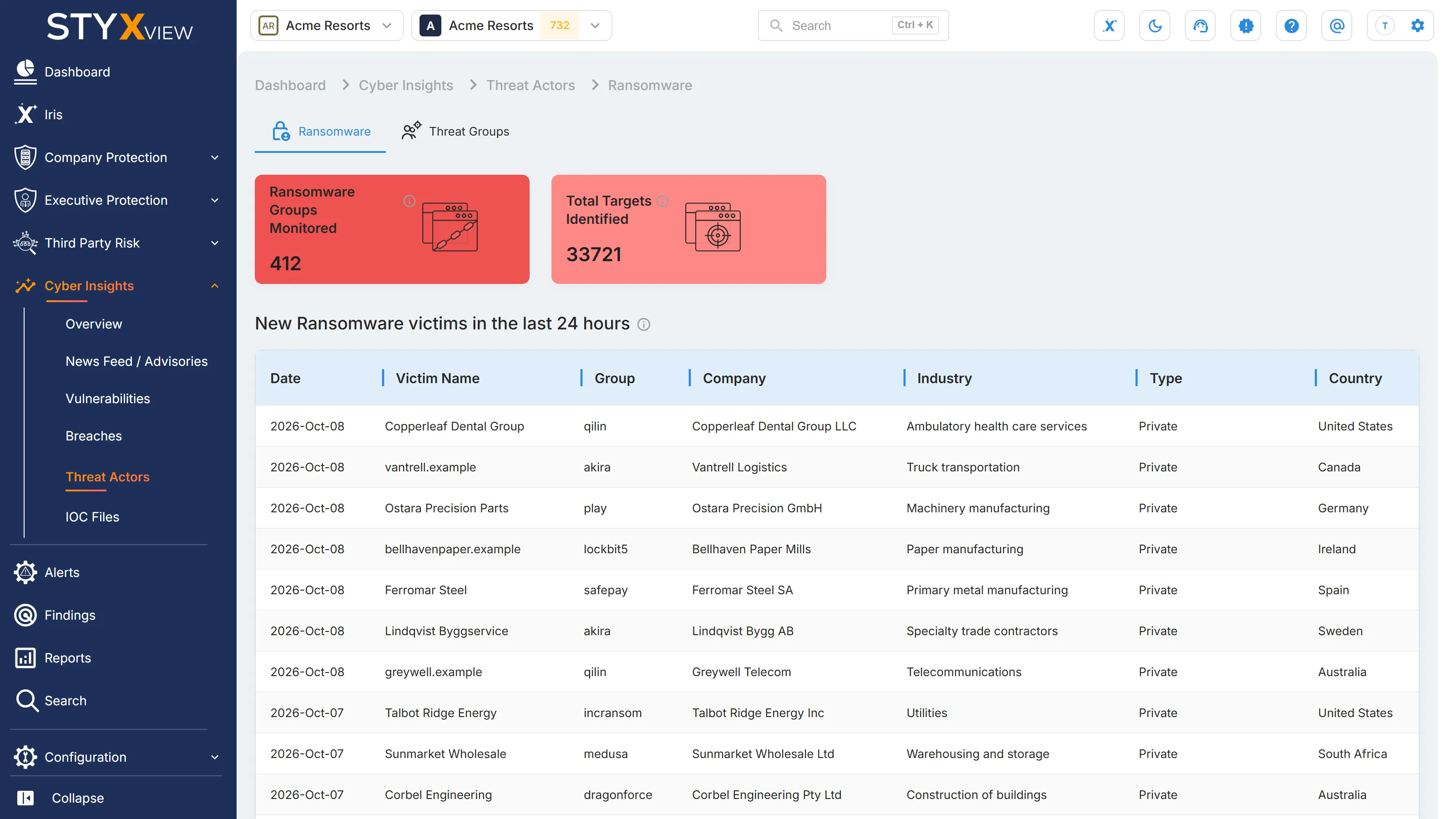Select Copperleaf Dental Group victim name
This screenshot has height=819, width=1456.
pyautogui.click(x=455, y=426)
